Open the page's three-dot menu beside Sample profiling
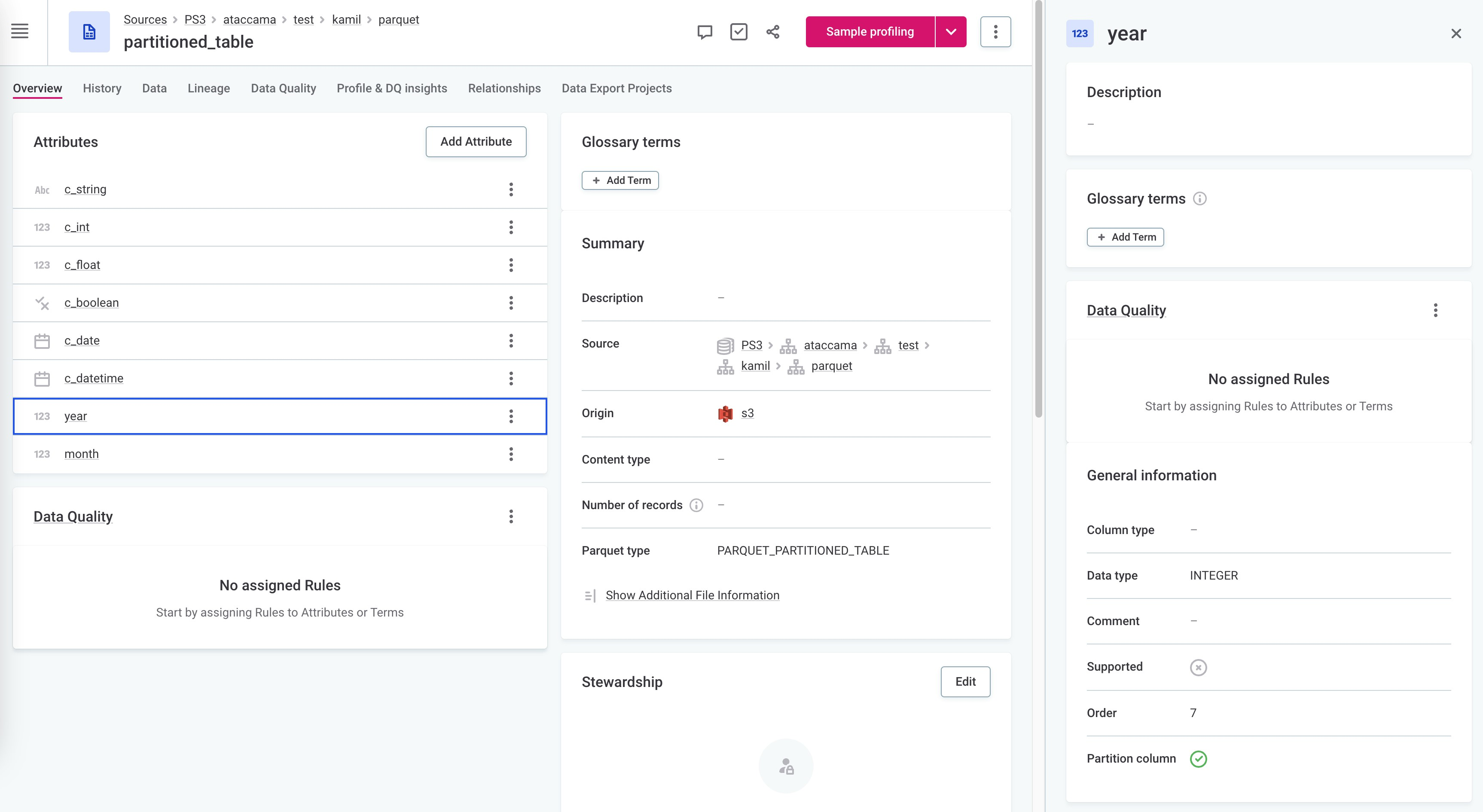This screenshot has width=1483, height=812. [x=995, y=32]
